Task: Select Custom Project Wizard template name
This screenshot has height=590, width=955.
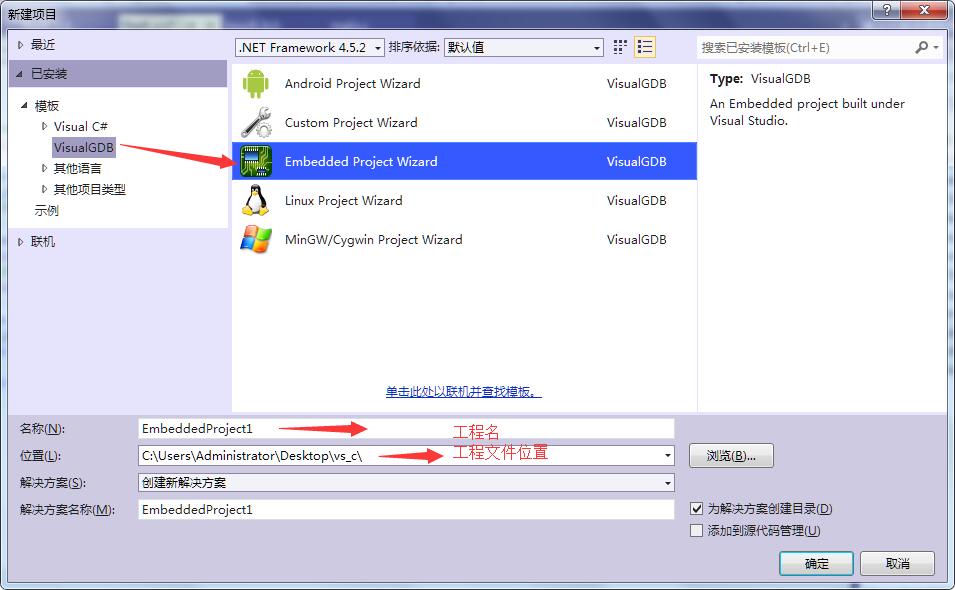Action: (x=351, y=122)
